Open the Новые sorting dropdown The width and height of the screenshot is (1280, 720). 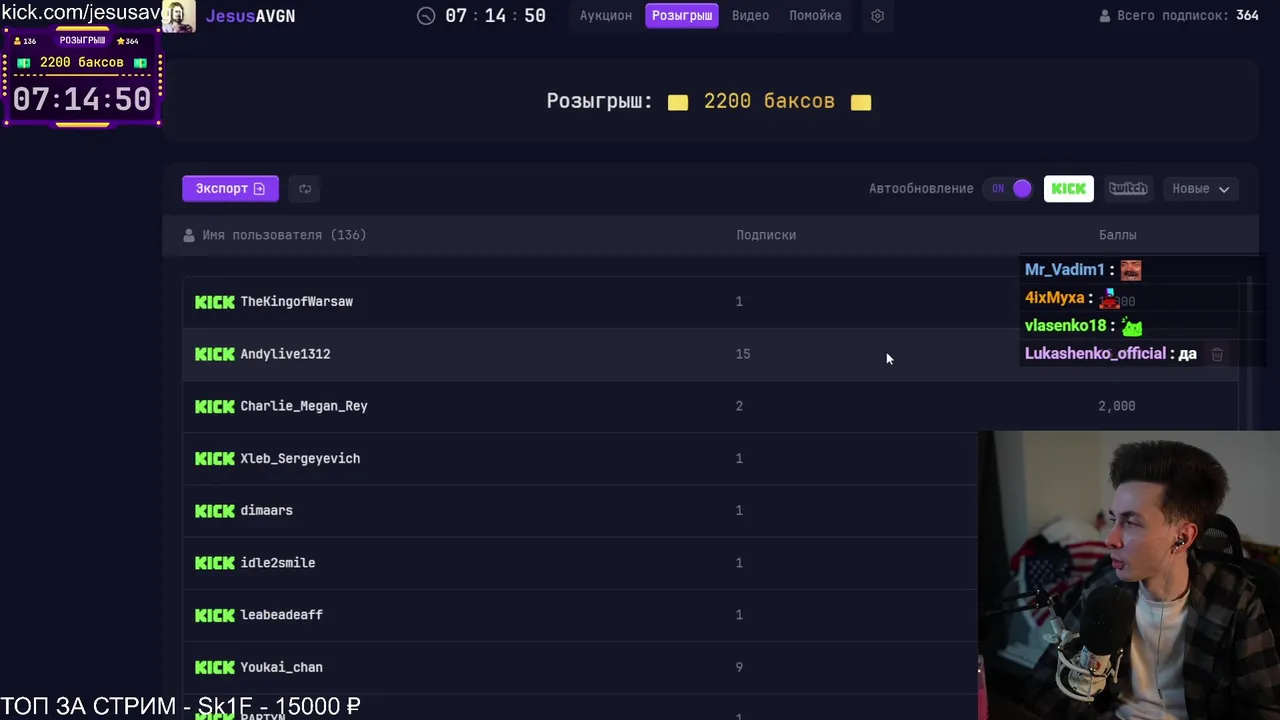click(1200, 189)
